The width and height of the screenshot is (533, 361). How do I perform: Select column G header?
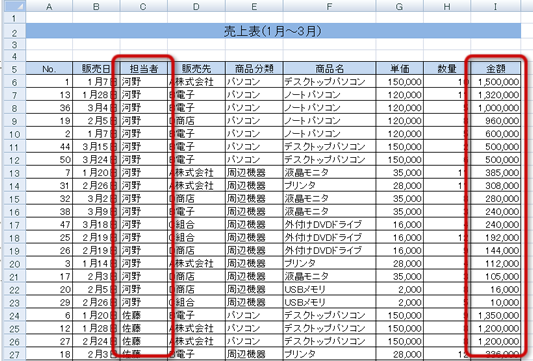coord(399,6)
